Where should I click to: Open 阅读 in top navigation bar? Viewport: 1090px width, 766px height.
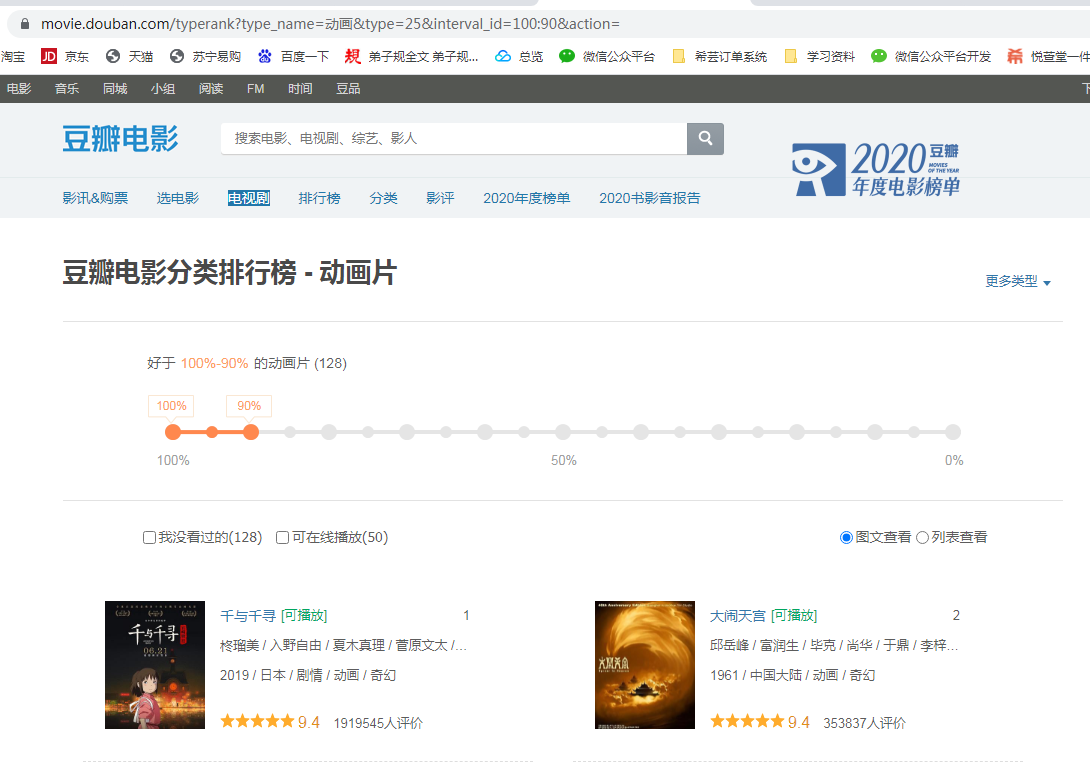coord(211,88)
